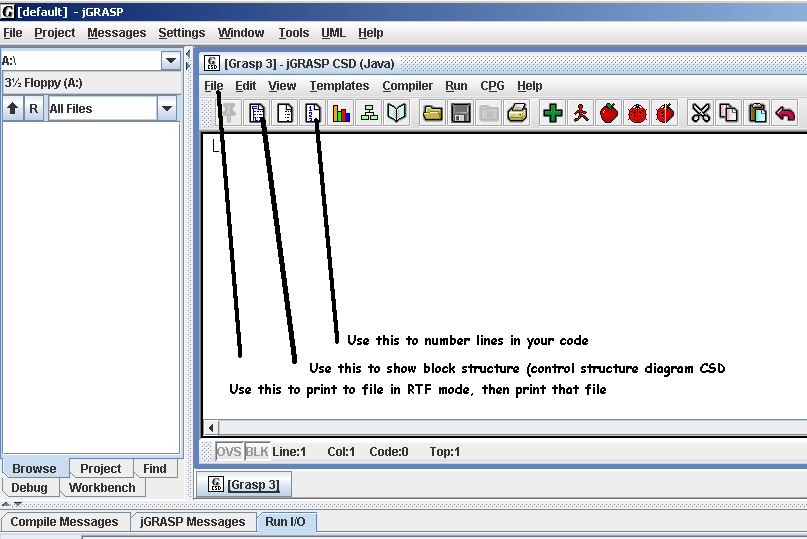Click the horizontal scrollbar left arrow
The width and height of the screenshot is (807, 539).
coord(211,427)
